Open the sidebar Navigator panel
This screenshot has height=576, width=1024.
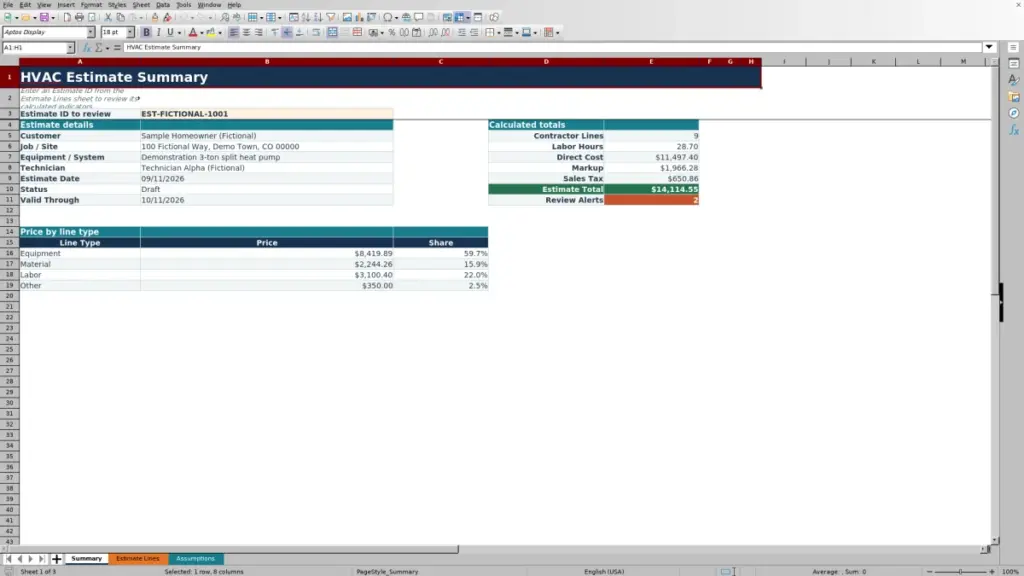(1014, 114)
